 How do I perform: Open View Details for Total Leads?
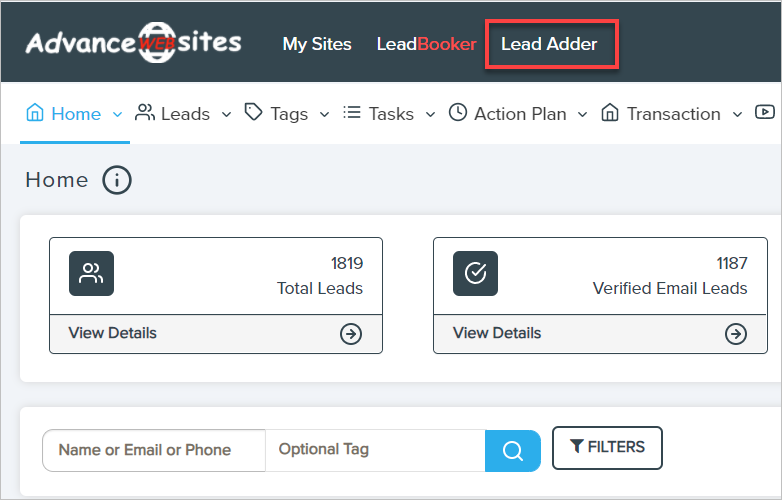pyautogui.click(x=113, y=333)
